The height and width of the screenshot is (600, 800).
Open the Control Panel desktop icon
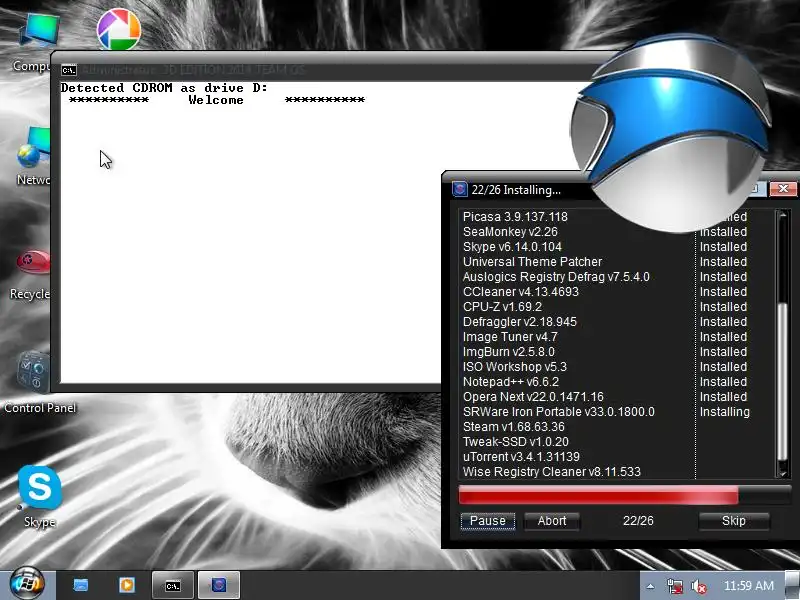tap(40, 382)
